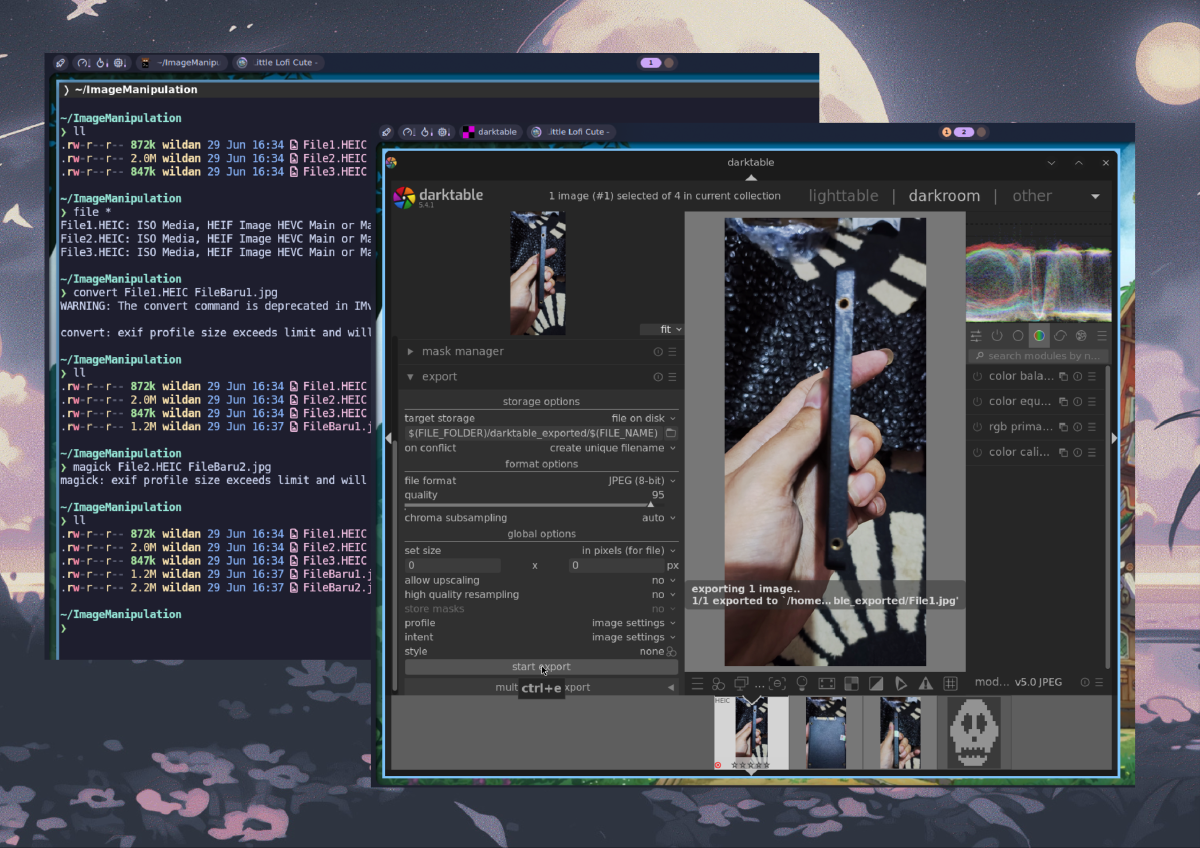
Task: Reset the color equalizer module parameters
Action: (1078, 402)
